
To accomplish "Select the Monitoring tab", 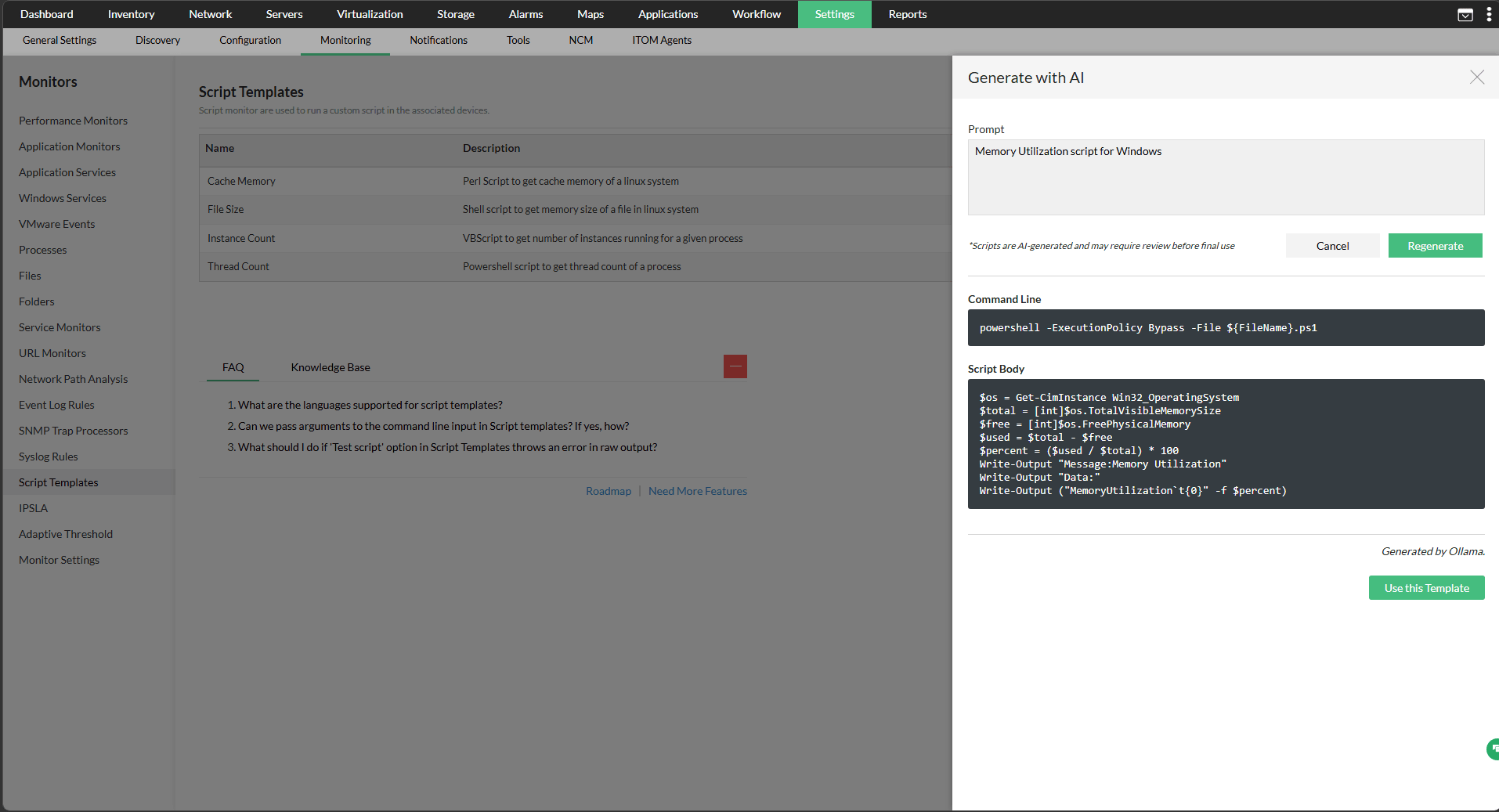I will (x=345, y=40).
